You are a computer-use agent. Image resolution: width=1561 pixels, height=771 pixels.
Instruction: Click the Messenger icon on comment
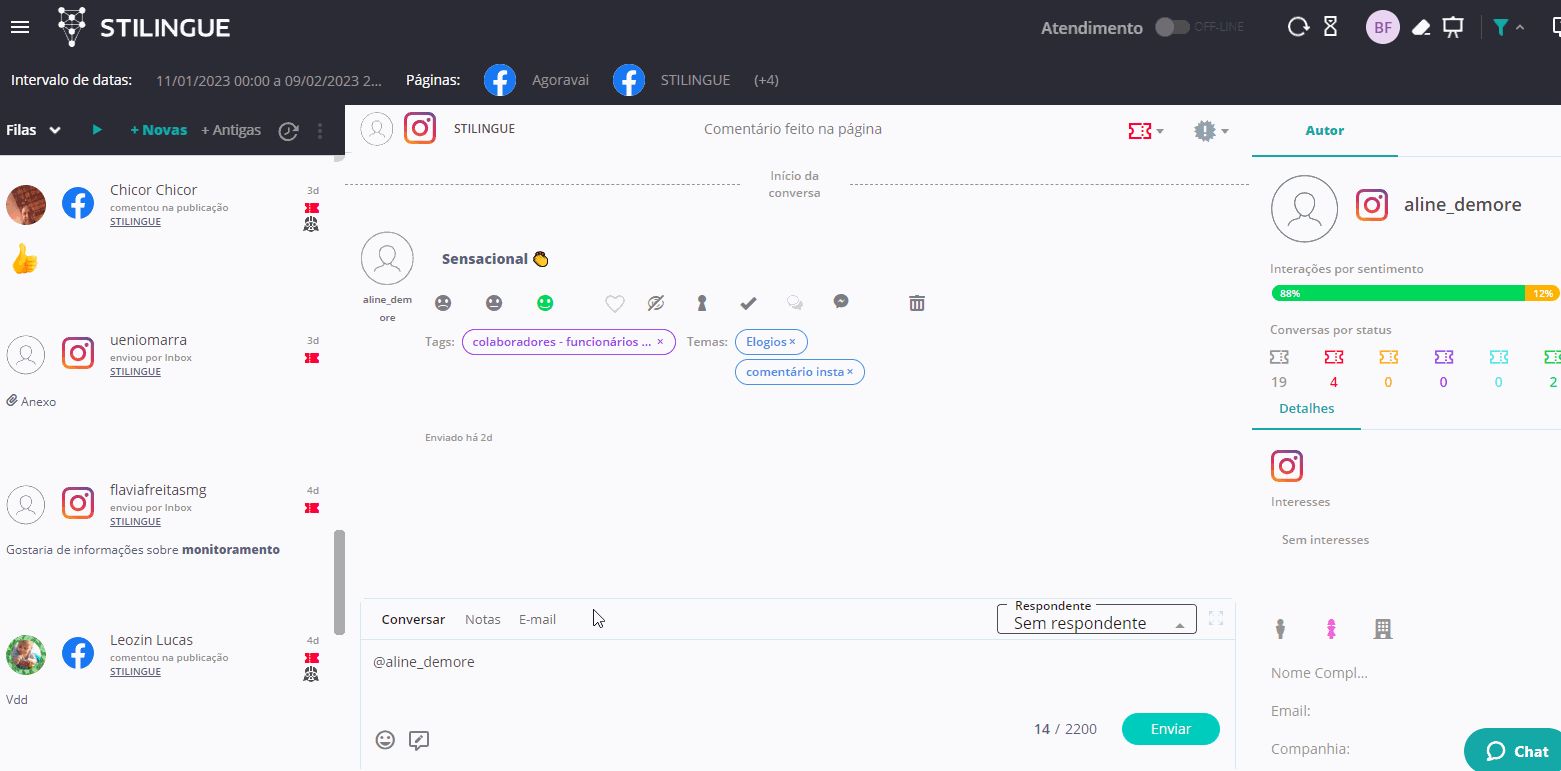coord(842,302)
